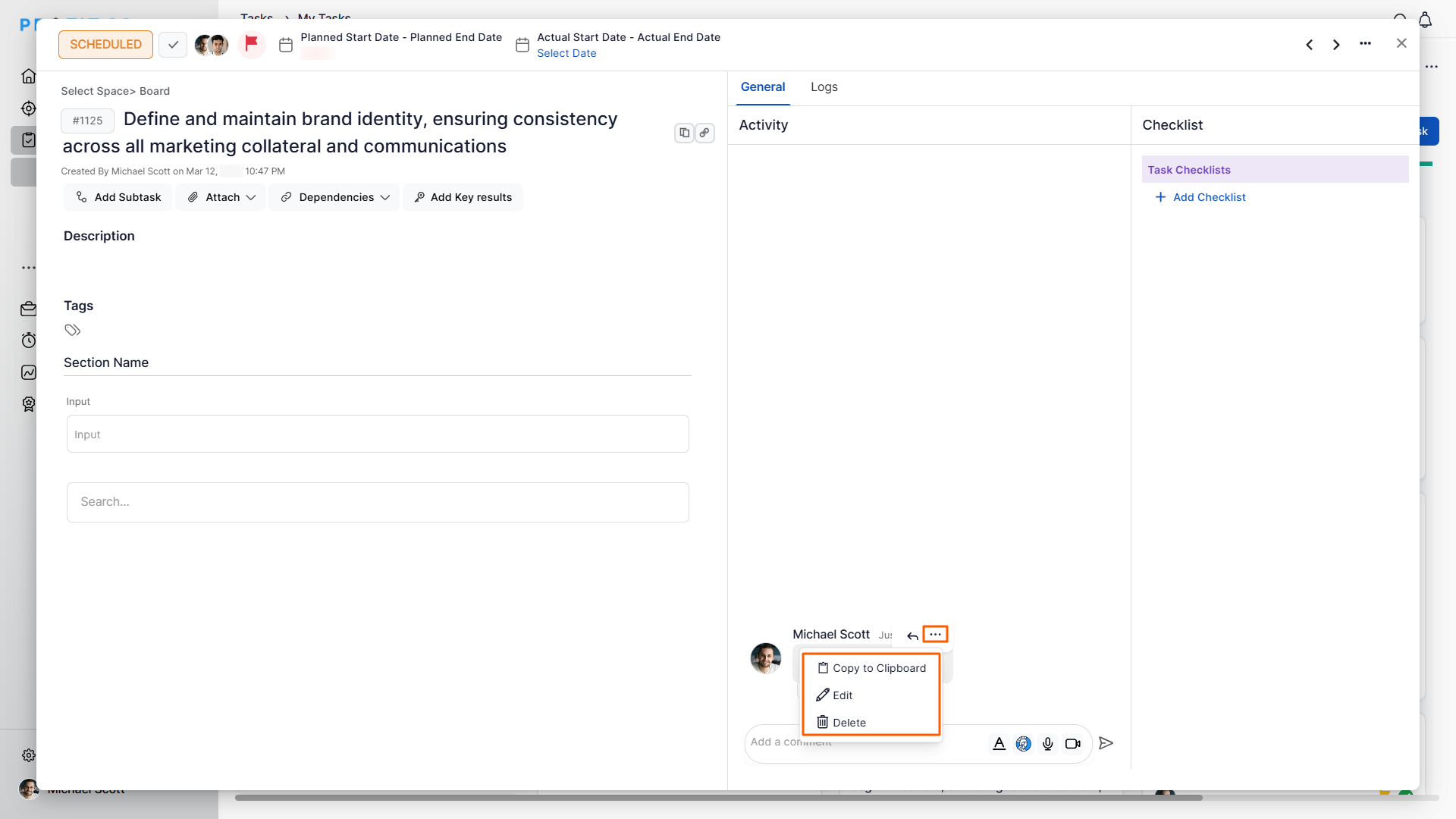
Task: Click the text formatting icon in comment box
Action: tap(999, 744)
